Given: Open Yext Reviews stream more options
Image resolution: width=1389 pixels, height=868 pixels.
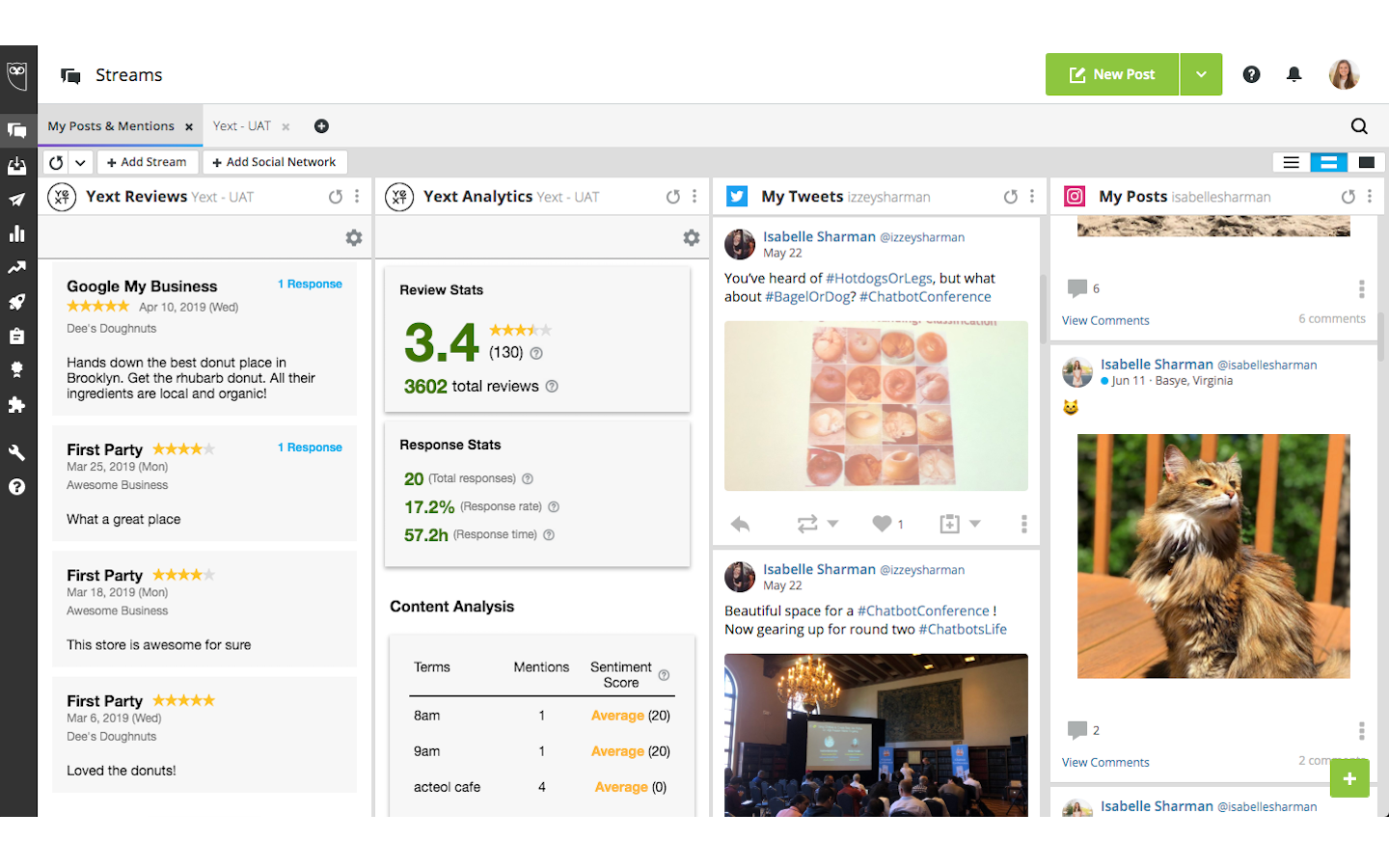Looking at the screenshot, I should click(357, 197).
